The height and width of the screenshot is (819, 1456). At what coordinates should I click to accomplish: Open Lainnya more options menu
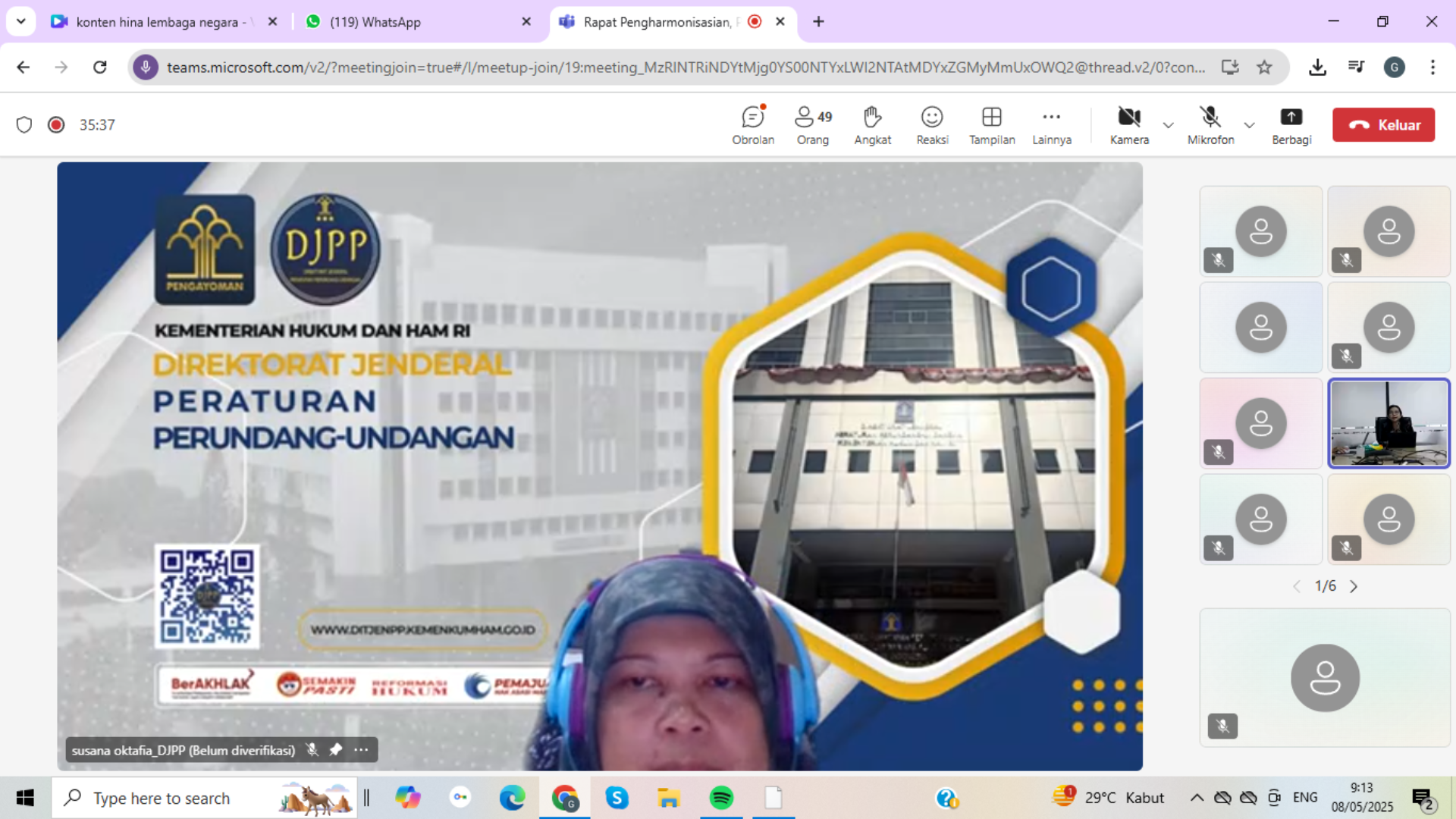tap(1052, 125)
